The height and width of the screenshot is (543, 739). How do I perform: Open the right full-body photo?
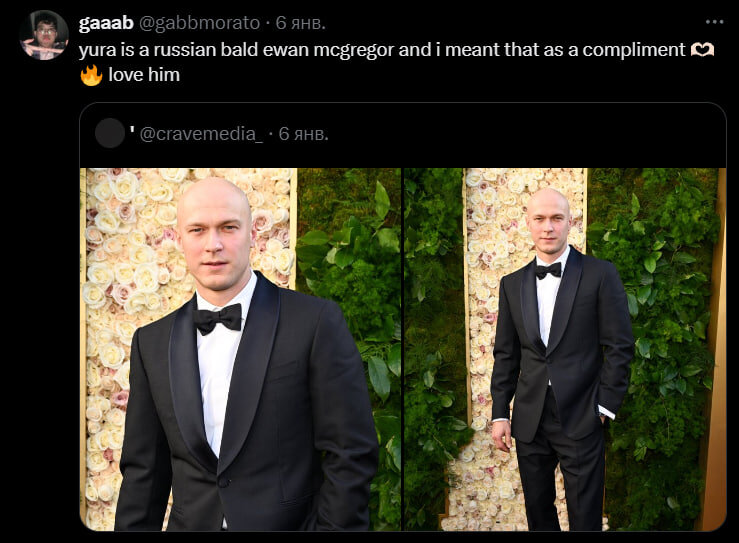pyautogui.click(x=565, y=349)
